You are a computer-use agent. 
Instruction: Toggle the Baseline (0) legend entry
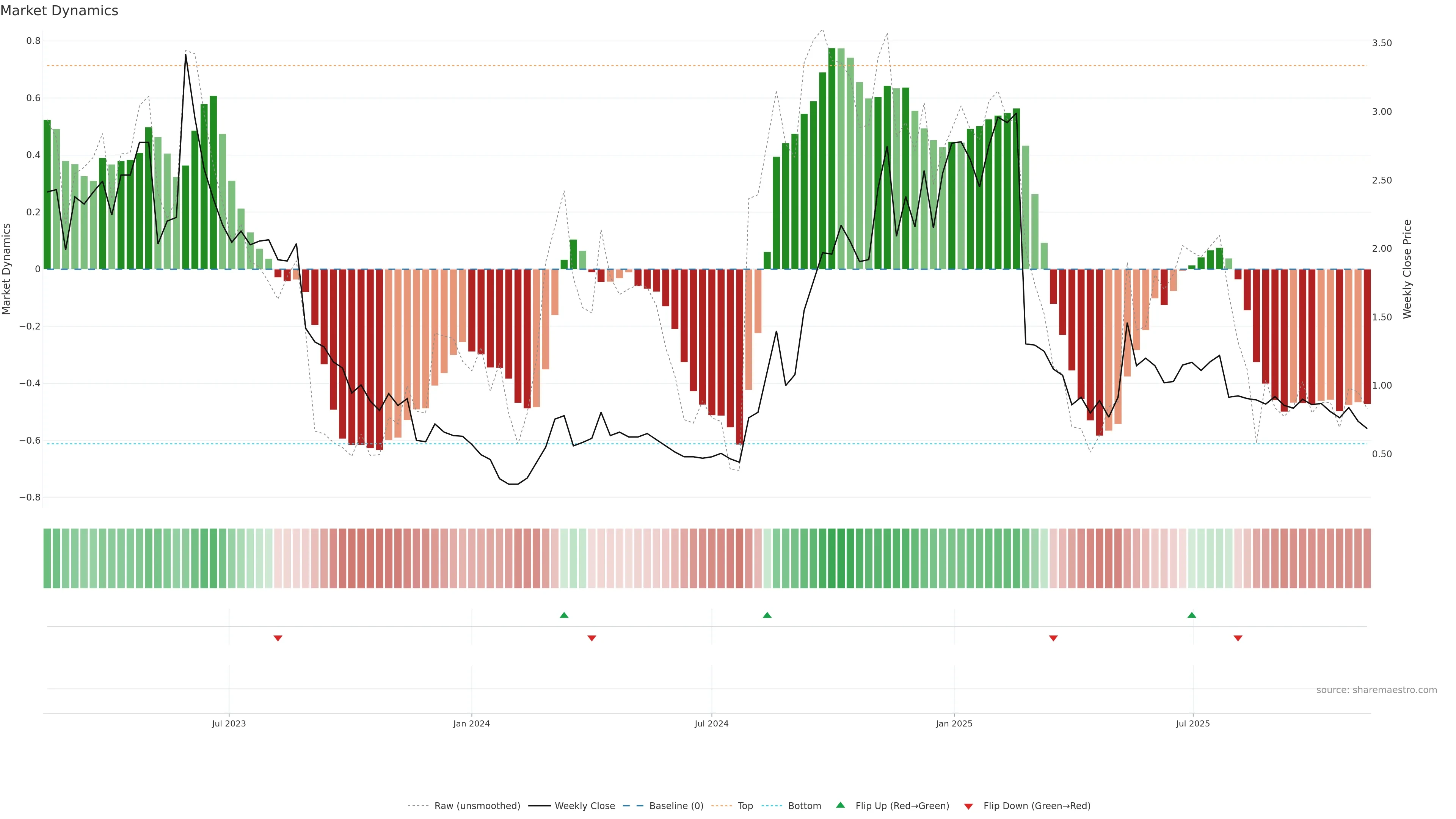coord(676,806)
